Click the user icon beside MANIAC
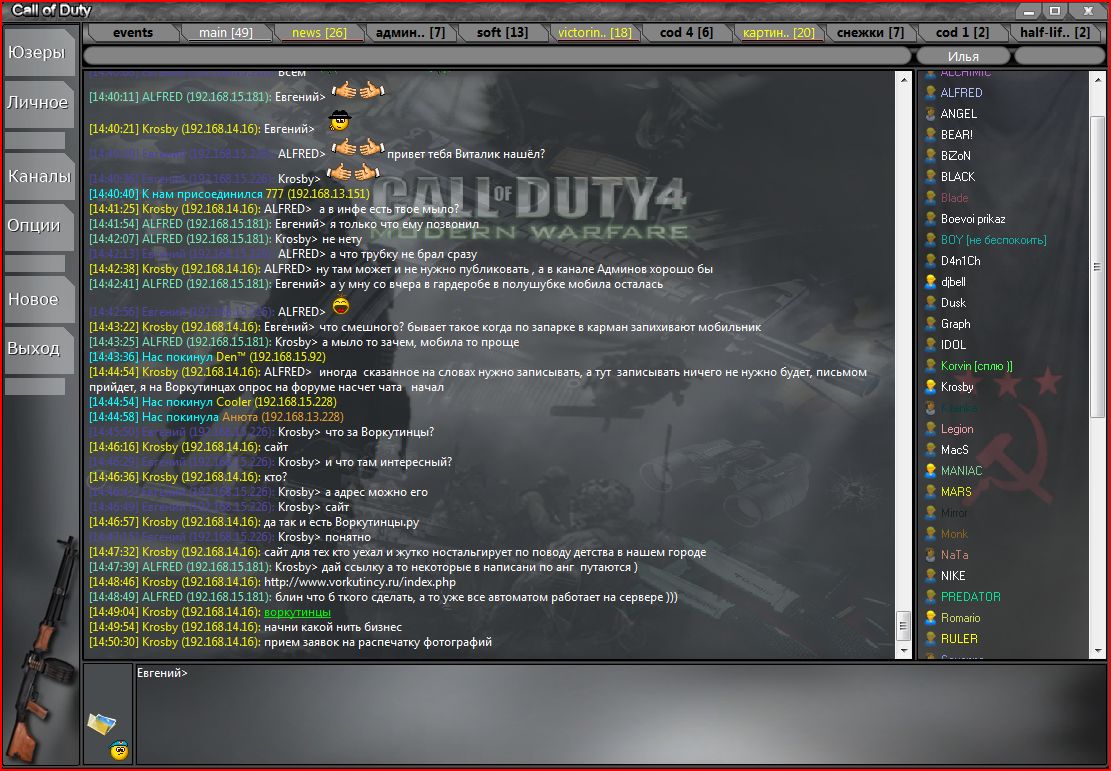Image resolution: width=1111 pixels, height=771 pixels. coord(930,471)
